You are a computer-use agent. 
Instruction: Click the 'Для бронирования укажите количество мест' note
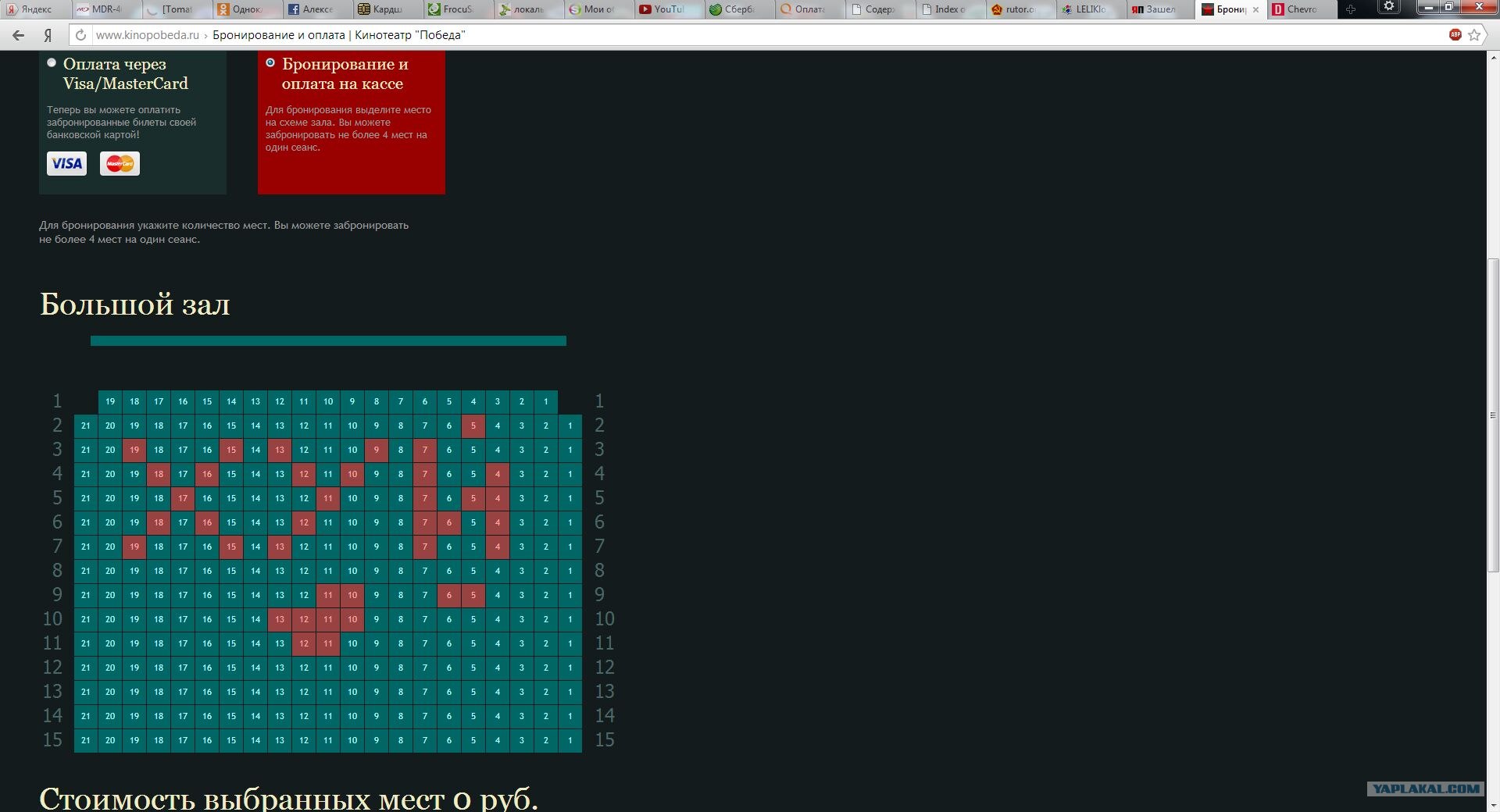tap(224, 233)
